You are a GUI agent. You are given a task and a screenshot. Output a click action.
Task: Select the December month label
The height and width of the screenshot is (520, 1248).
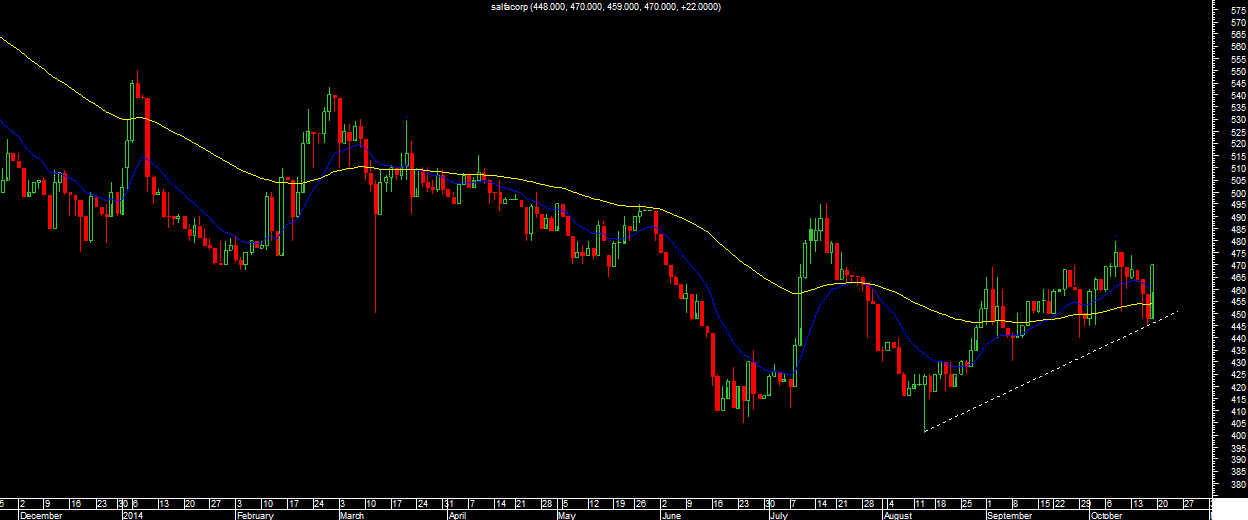pyautogui.click(x=41, y=515)
